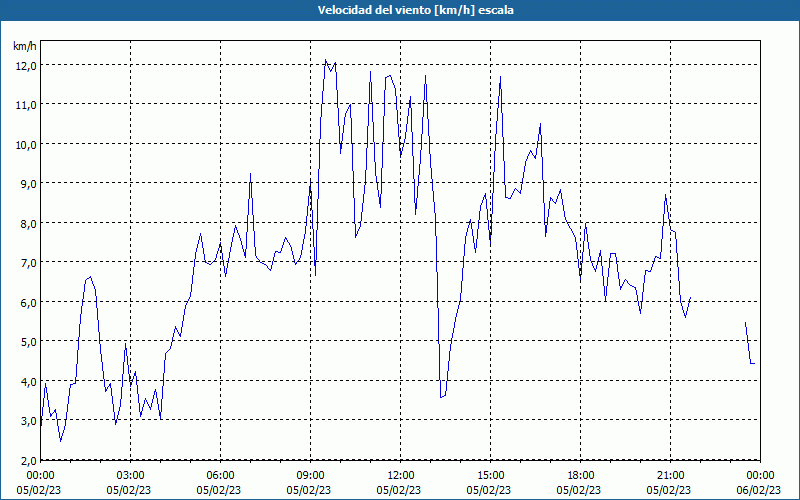Click the 12,0 y-axis value
This screenshot has height=500, width=800.
(x=26, y=65)
